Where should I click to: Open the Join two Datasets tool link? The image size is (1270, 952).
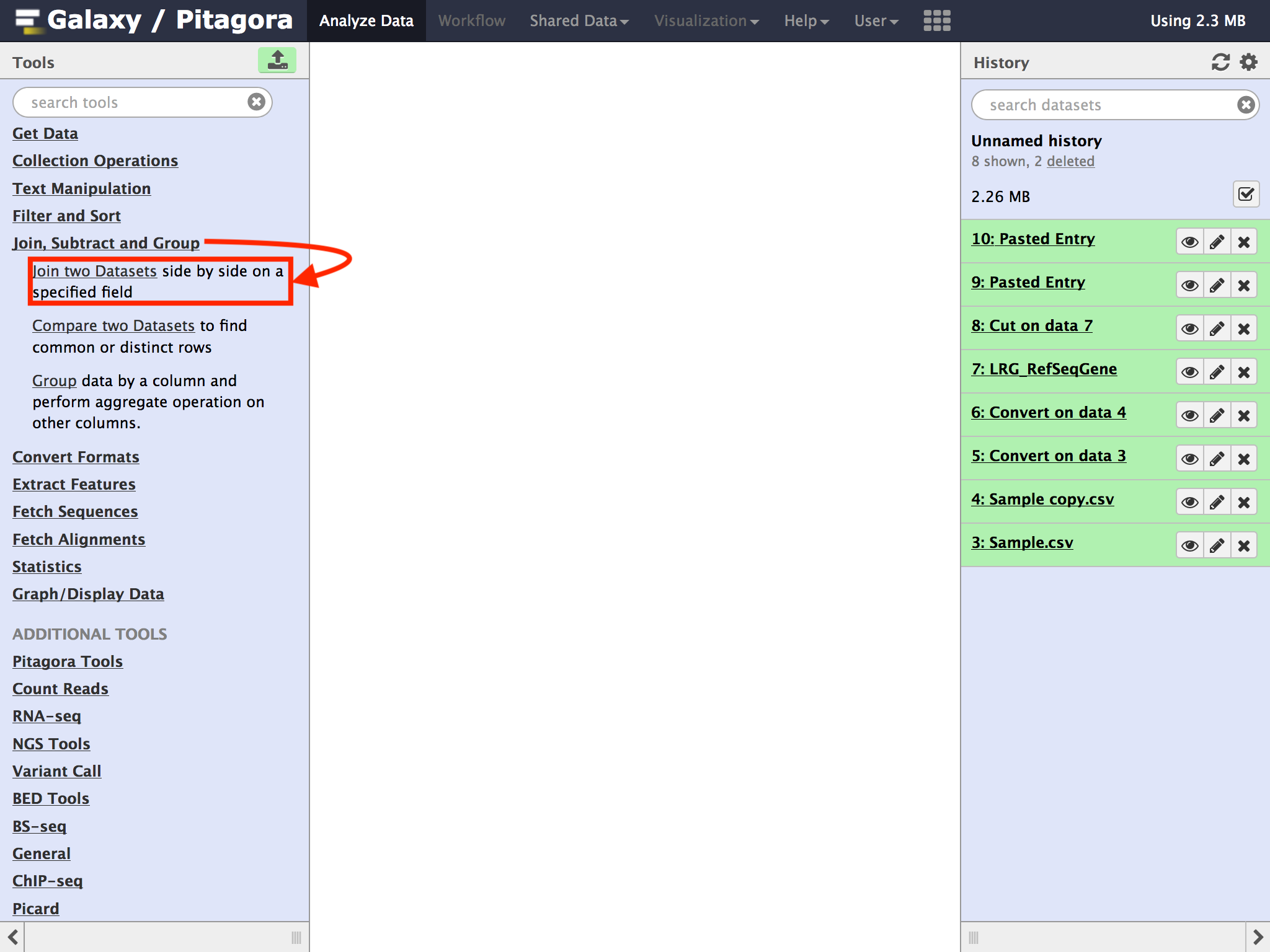[x=94, y=271]
